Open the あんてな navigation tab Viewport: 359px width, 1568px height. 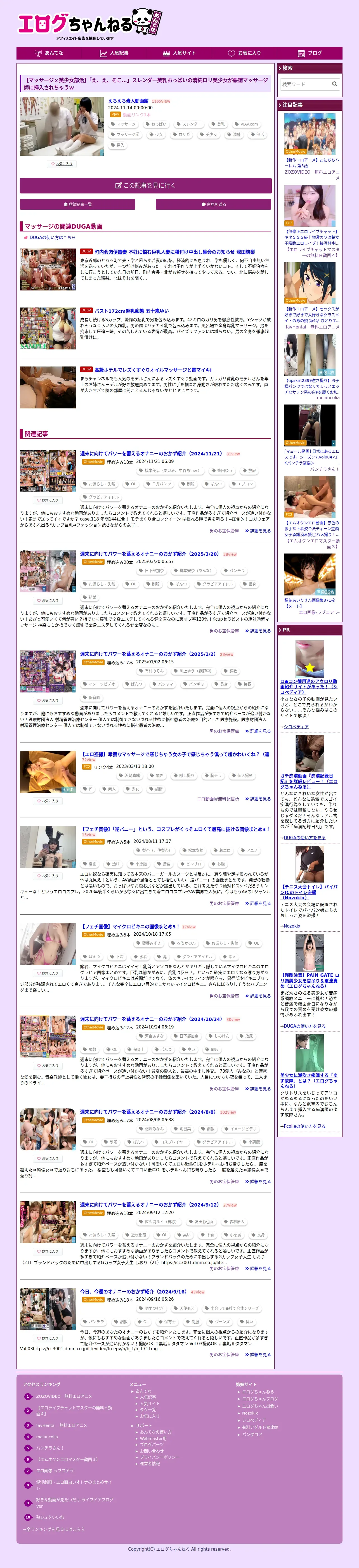tap(49, 54)
